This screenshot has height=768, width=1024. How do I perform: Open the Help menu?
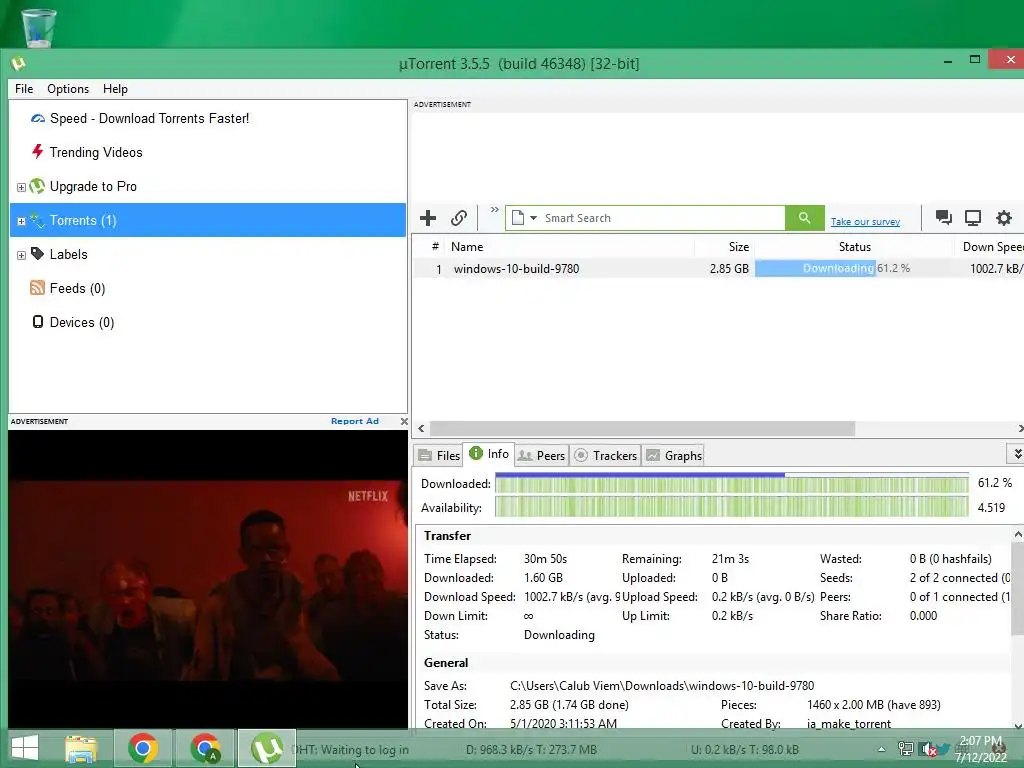(x=115, y=89)
